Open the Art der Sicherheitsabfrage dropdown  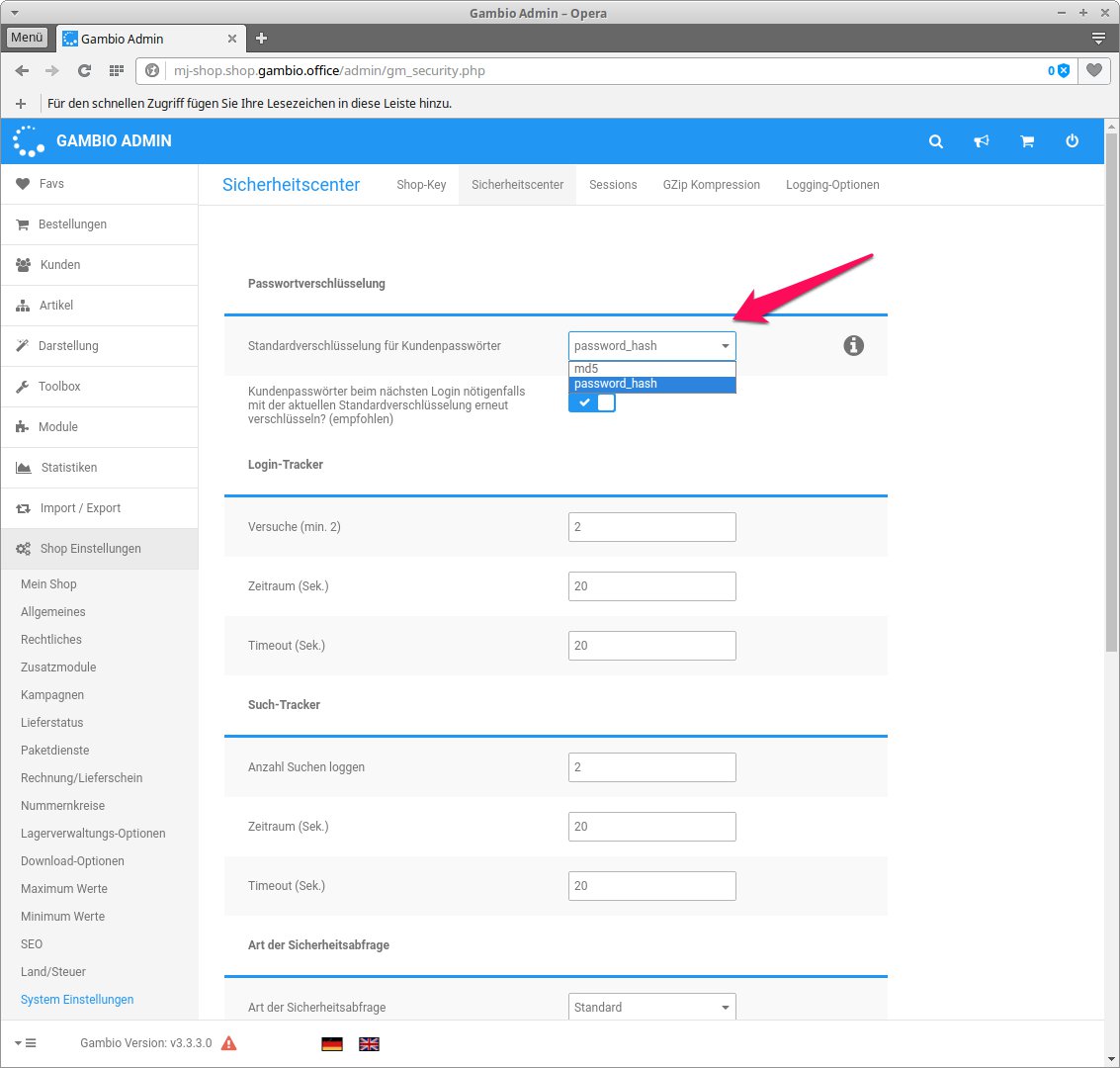[651, 1007]
